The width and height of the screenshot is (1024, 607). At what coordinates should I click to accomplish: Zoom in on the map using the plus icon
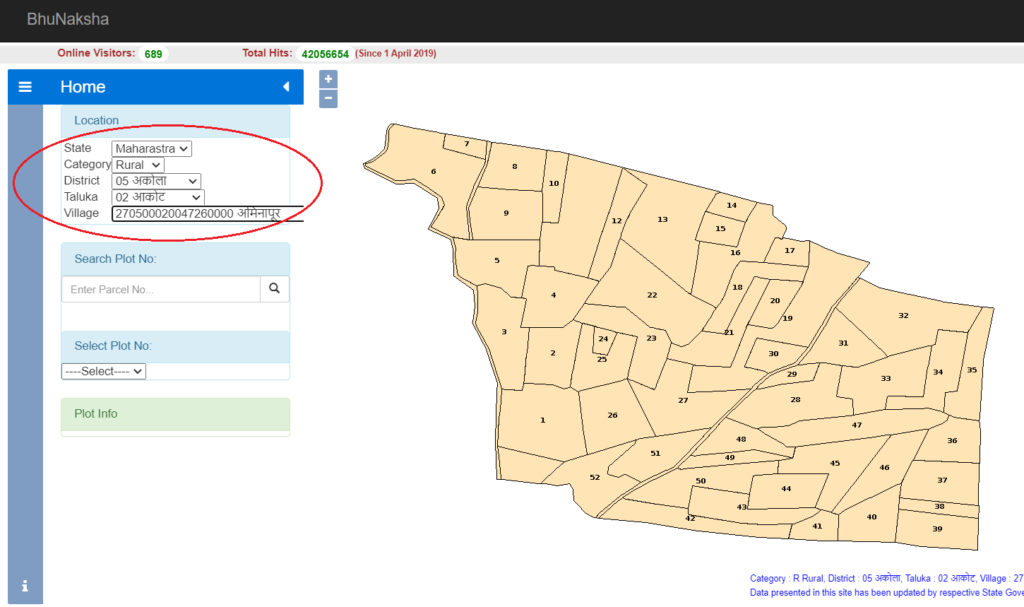(x=328, y=78)
